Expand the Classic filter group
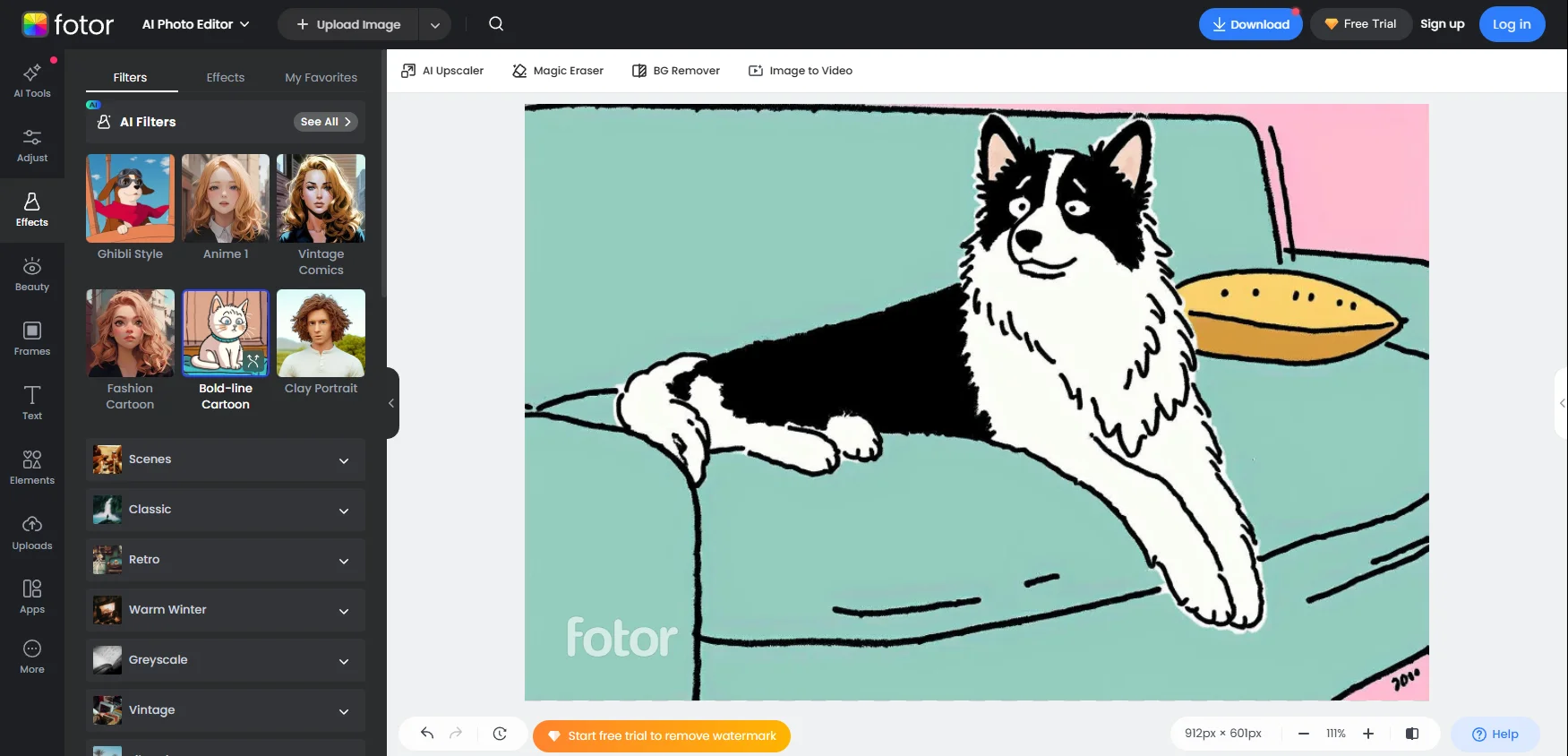Screen dimensions: 1568x756 [226, 510]
